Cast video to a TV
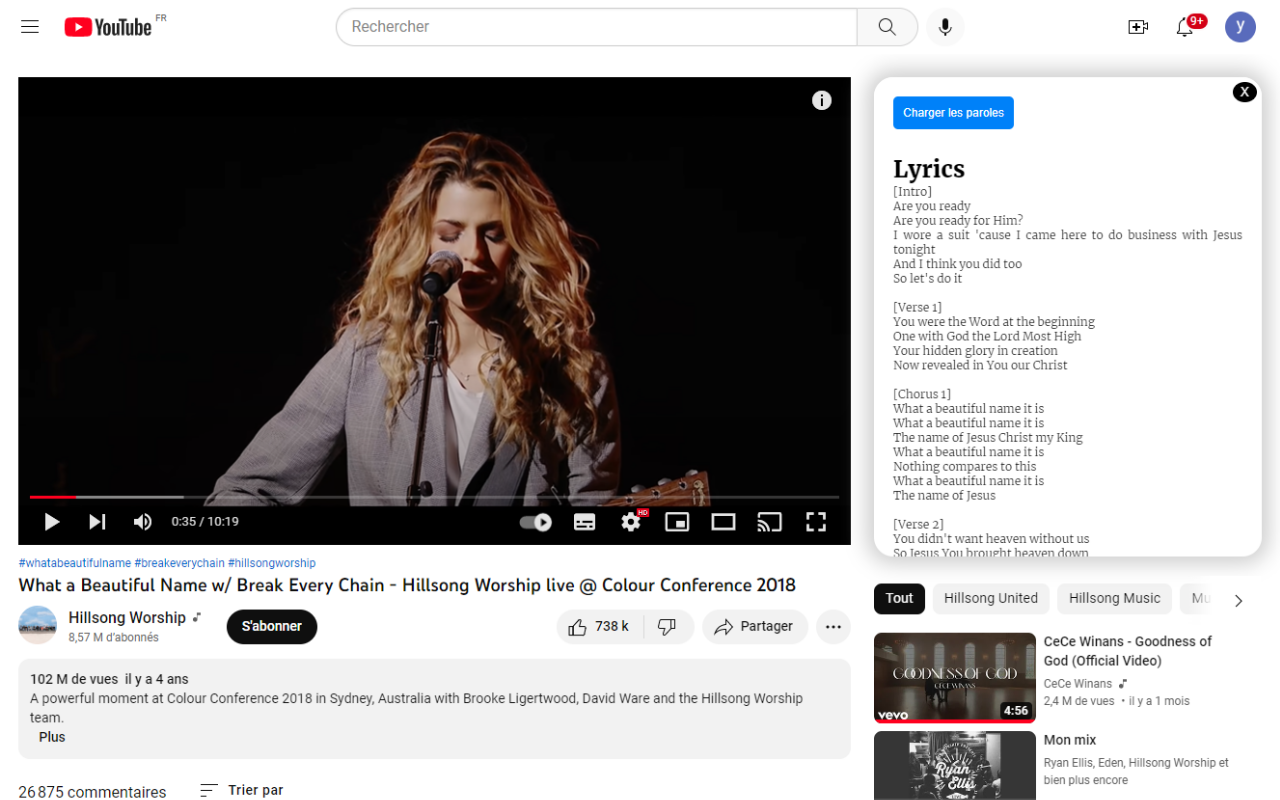Screen dimensions: 1280x800 click(x=769, y=522)
